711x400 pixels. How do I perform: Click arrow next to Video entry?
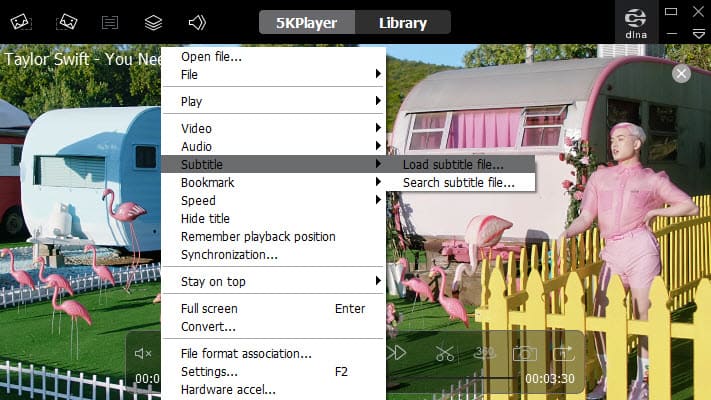[378, 127]
